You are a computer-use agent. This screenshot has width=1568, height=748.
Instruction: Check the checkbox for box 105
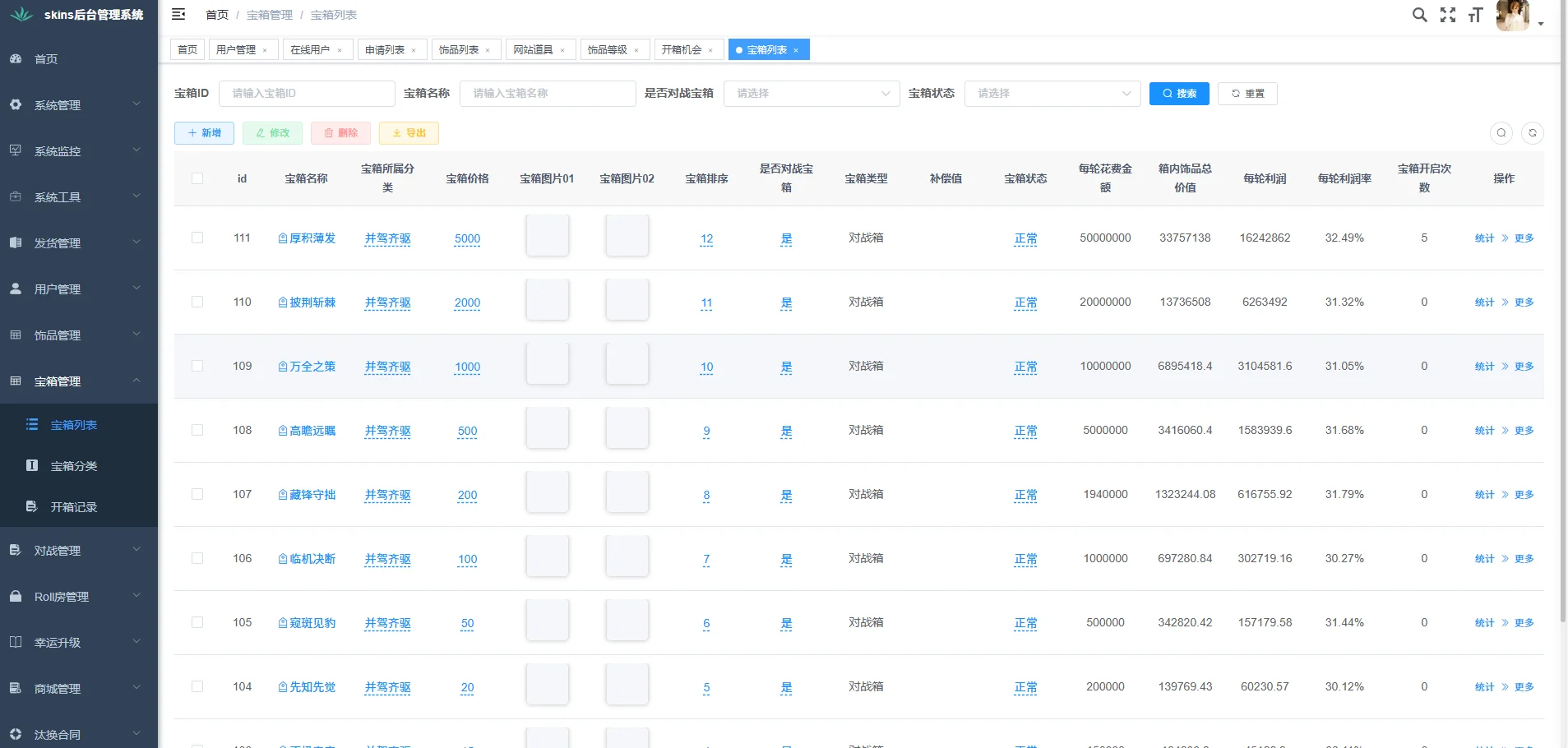[x=197, y=621]
